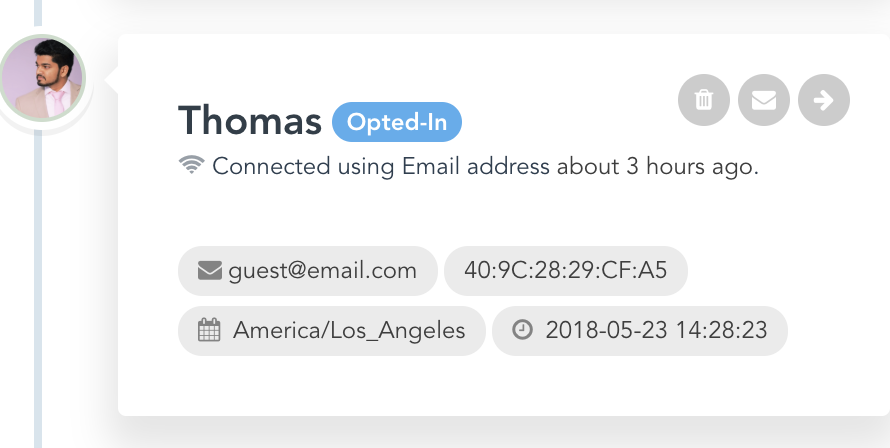Image resolution: width=890 pixels, height=448 pixels.
Task: Select Thomas's profile photo avatar
Action: tap(43, 78)
